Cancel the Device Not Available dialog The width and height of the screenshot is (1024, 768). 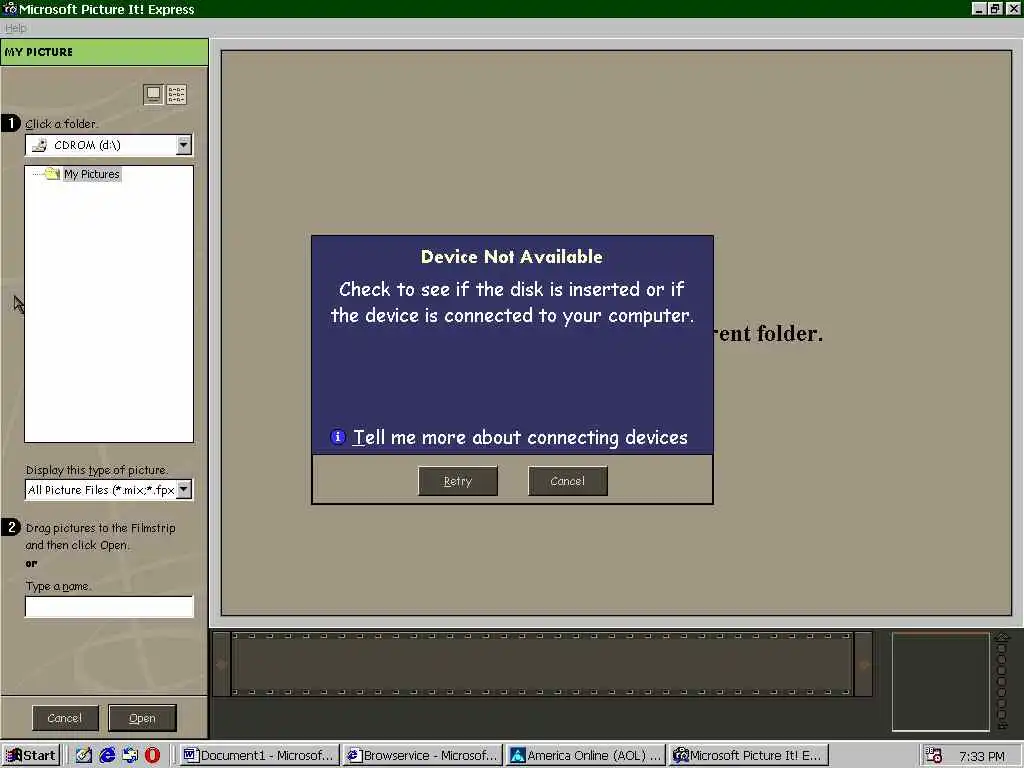click(x=568, y=481)
